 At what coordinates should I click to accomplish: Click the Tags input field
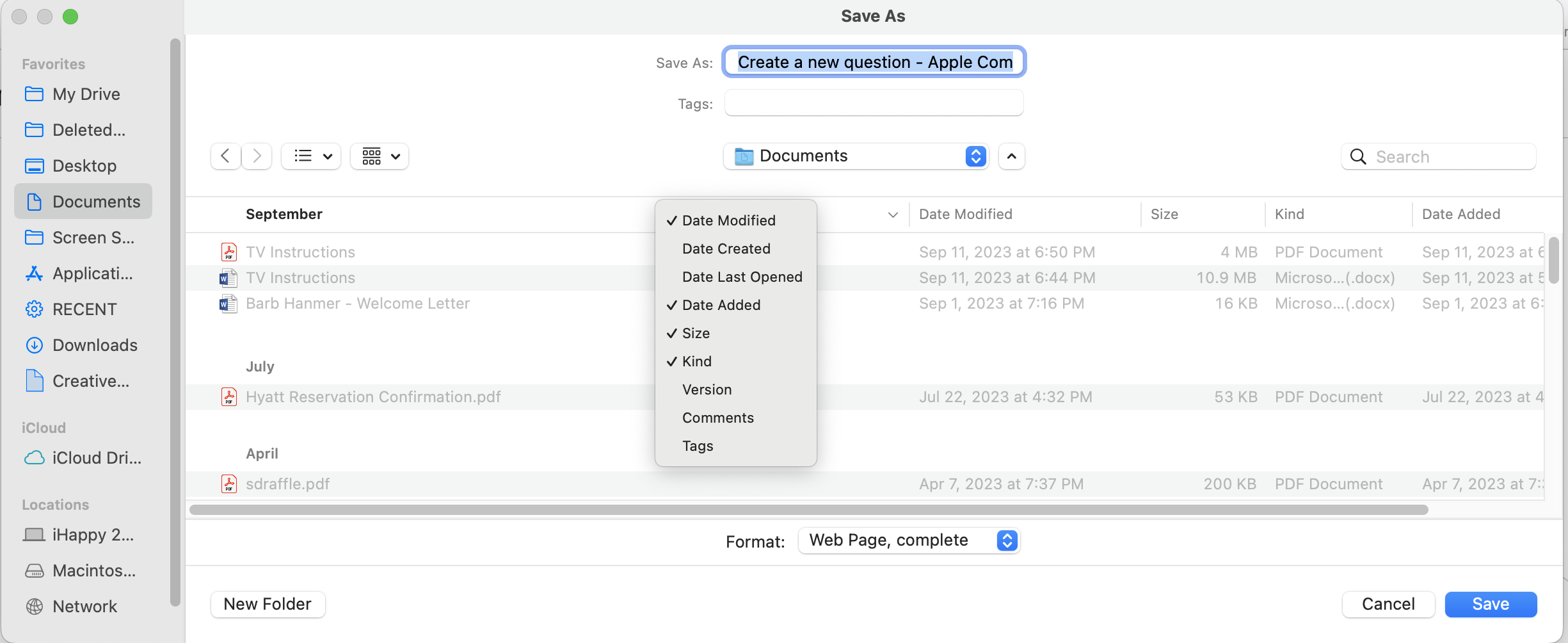point(874,103)
